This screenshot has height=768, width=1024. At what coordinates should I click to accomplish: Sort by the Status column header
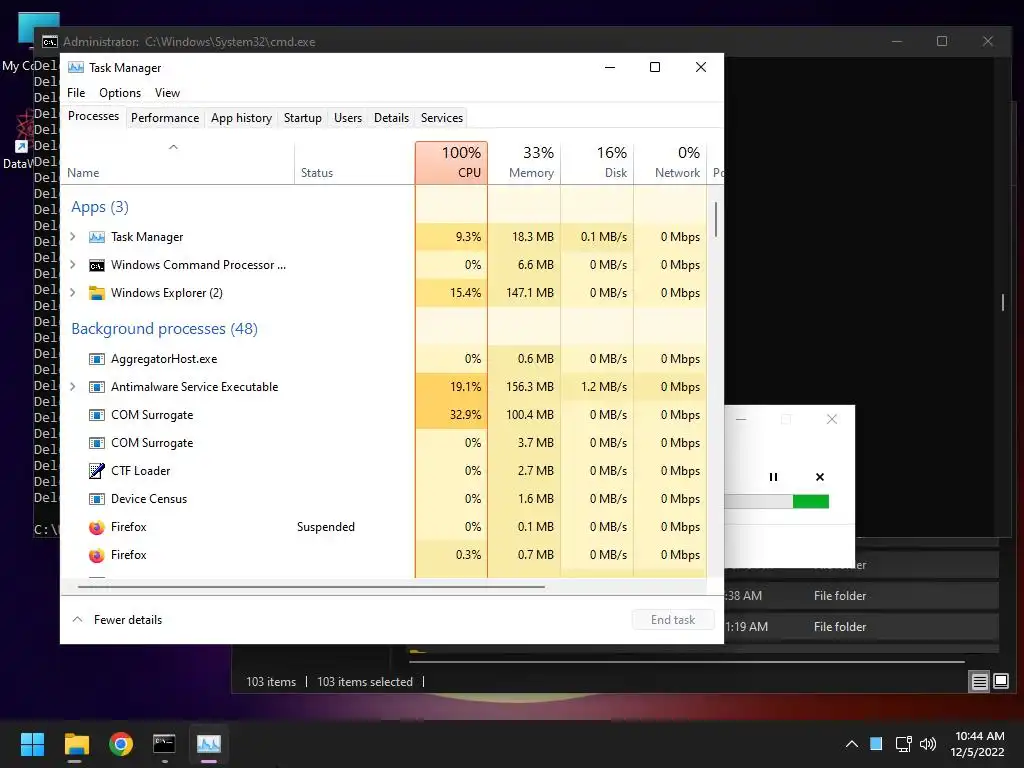354,163
